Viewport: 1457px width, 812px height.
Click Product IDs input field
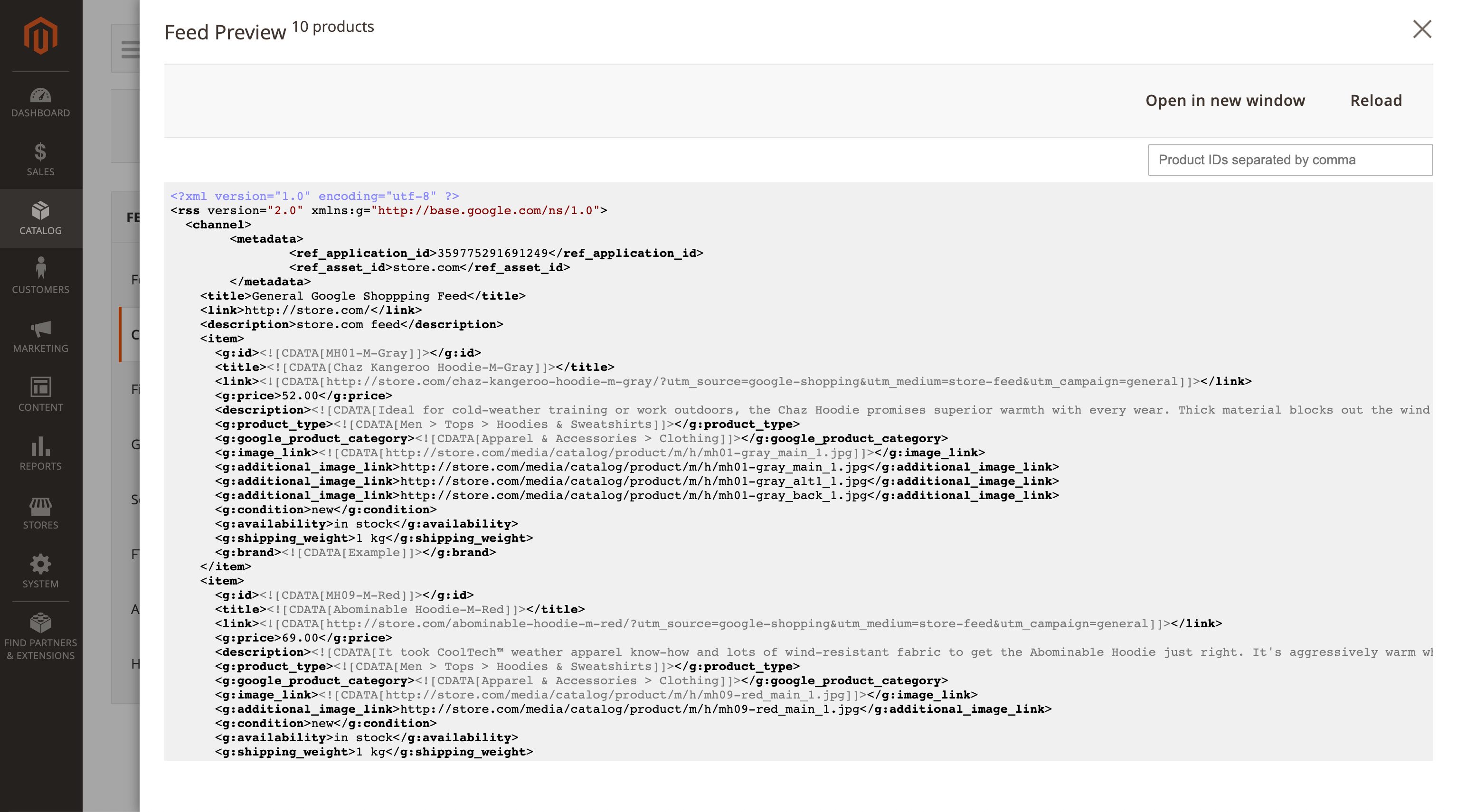pos(1290,160)
